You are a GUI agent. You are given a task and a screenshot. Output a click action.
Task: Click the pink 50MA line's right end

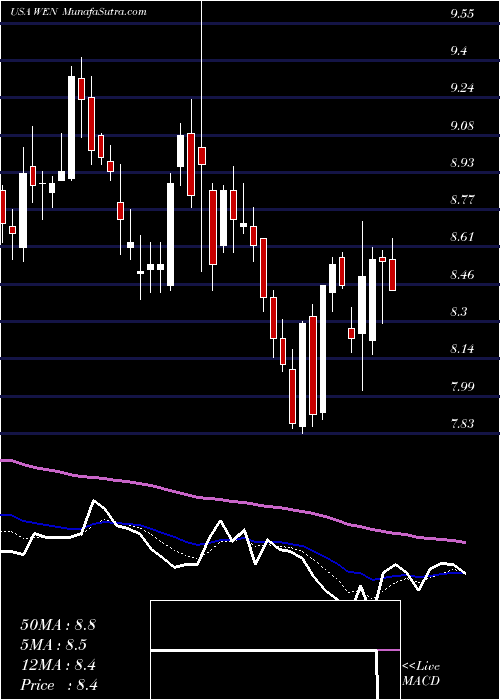pos(465,542)
